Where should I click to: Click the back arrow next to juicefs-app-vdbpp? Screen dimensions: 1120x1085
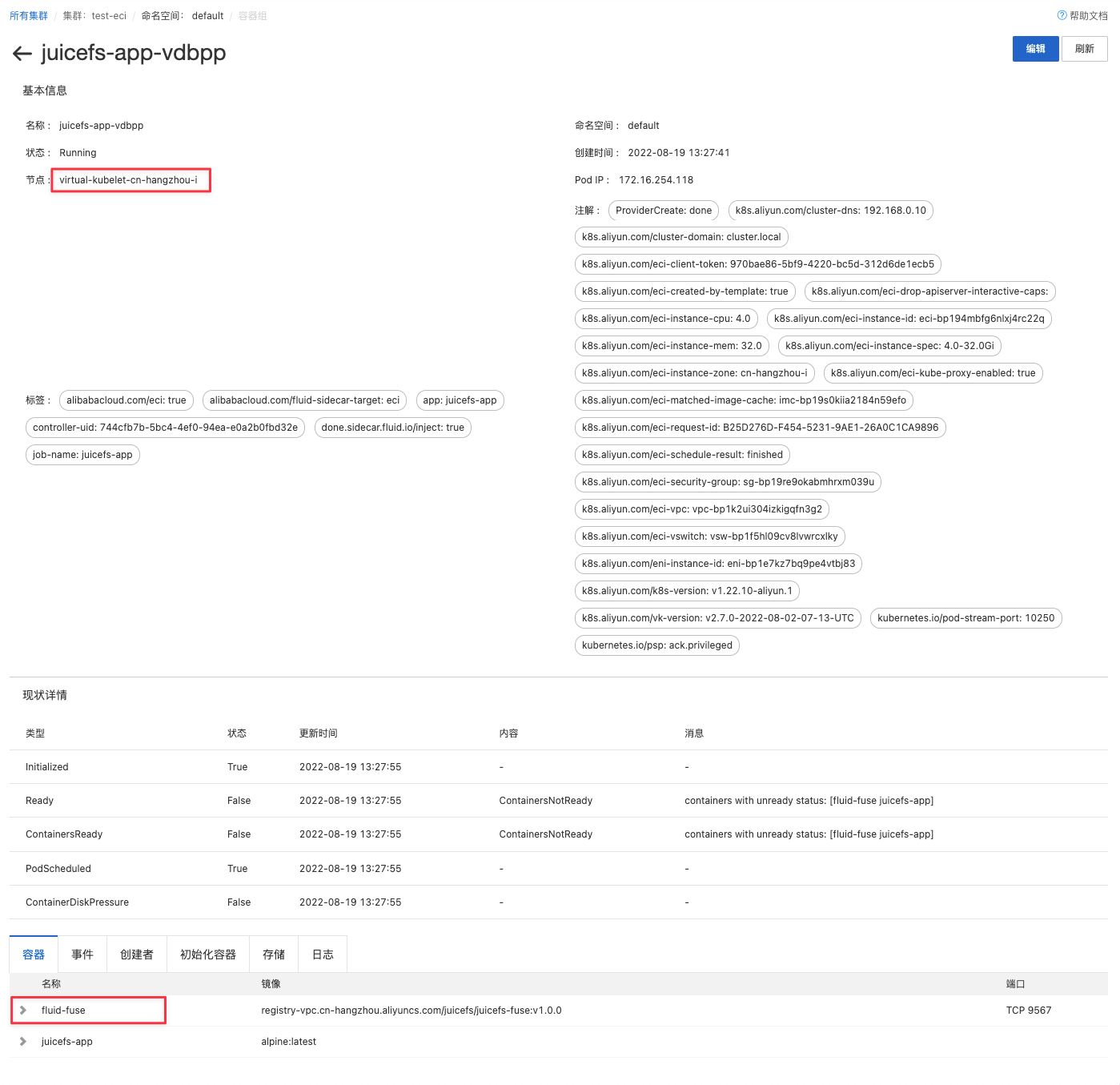(x=22, y=54)
